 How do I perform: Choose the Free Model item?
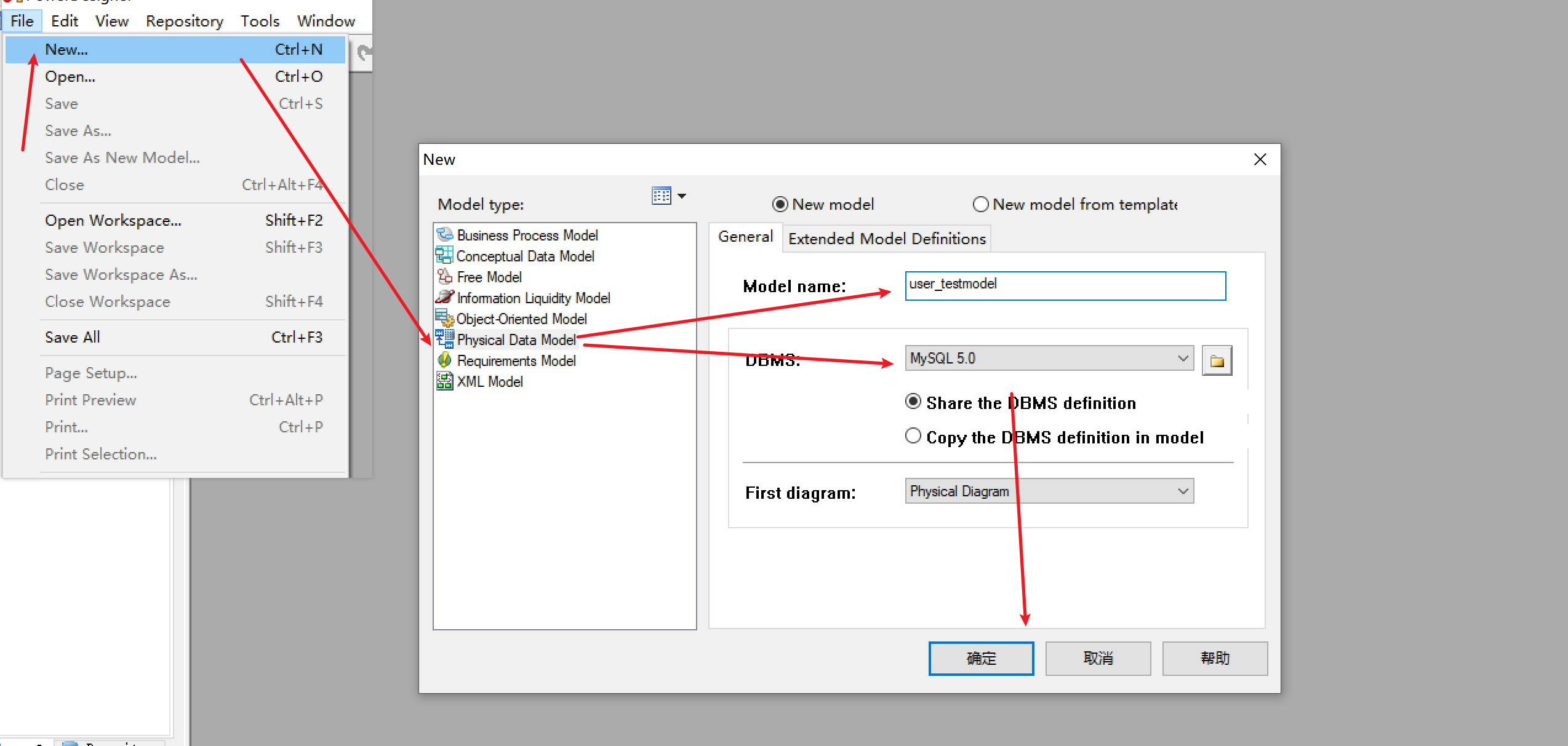pyautogui.click(x=488, y=277)
